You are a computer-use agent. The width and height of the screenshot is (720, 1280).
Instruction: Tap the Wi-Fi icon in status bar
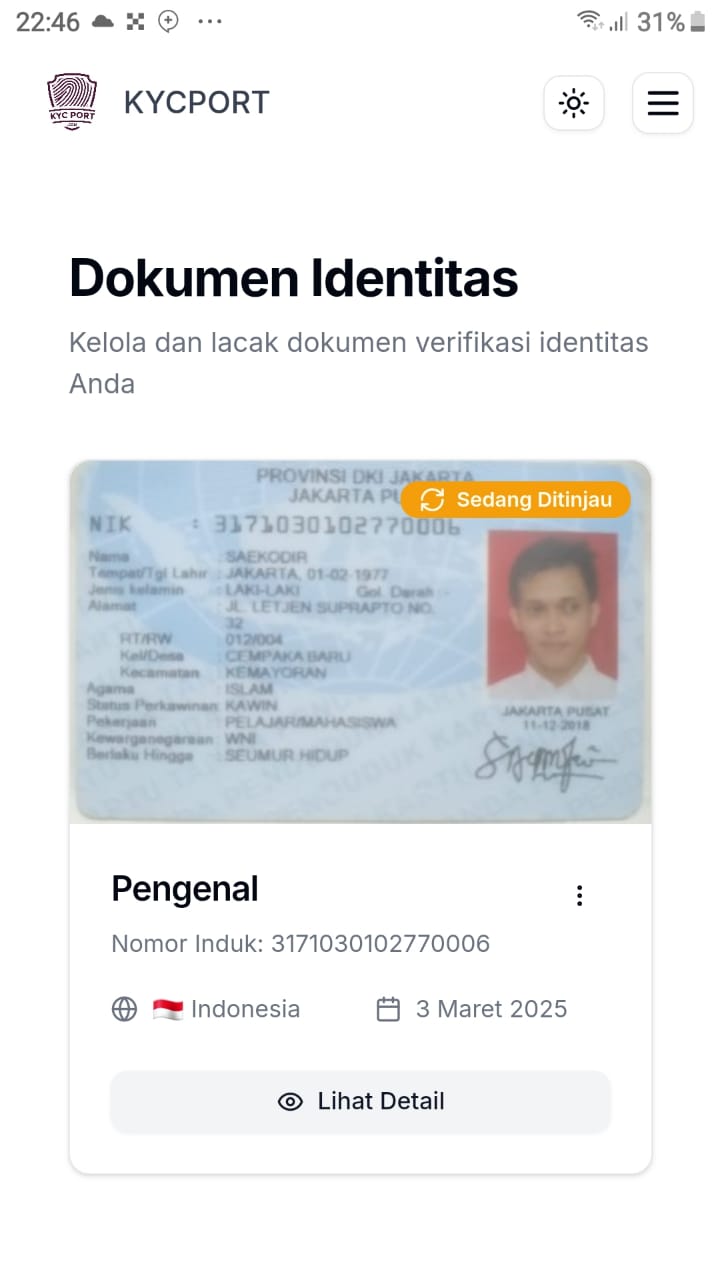point(590,21)
